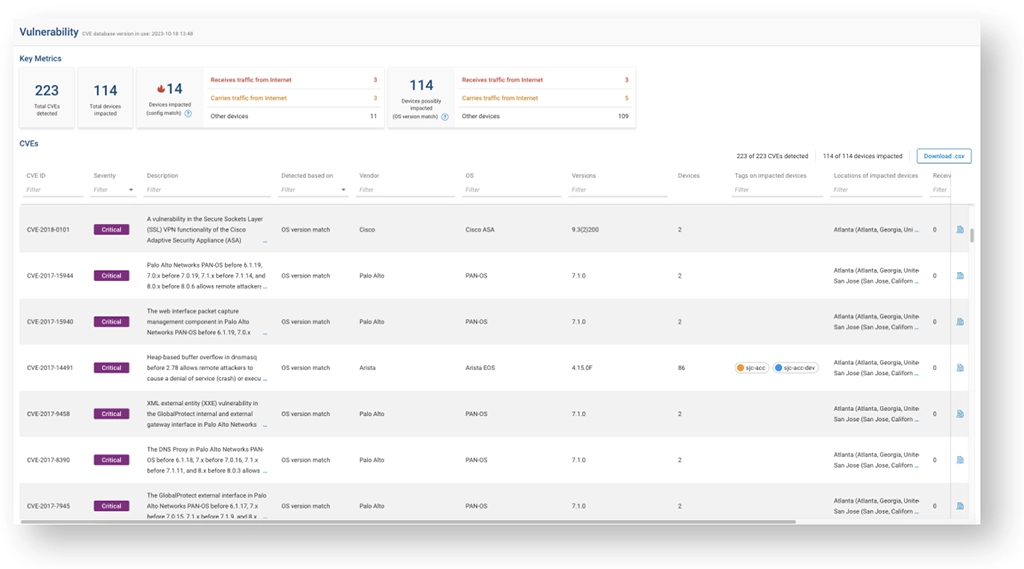Click Critical badge of CVE-2017-15940
The width and height of the screenshot is (1024, 569).
point(111,322)
